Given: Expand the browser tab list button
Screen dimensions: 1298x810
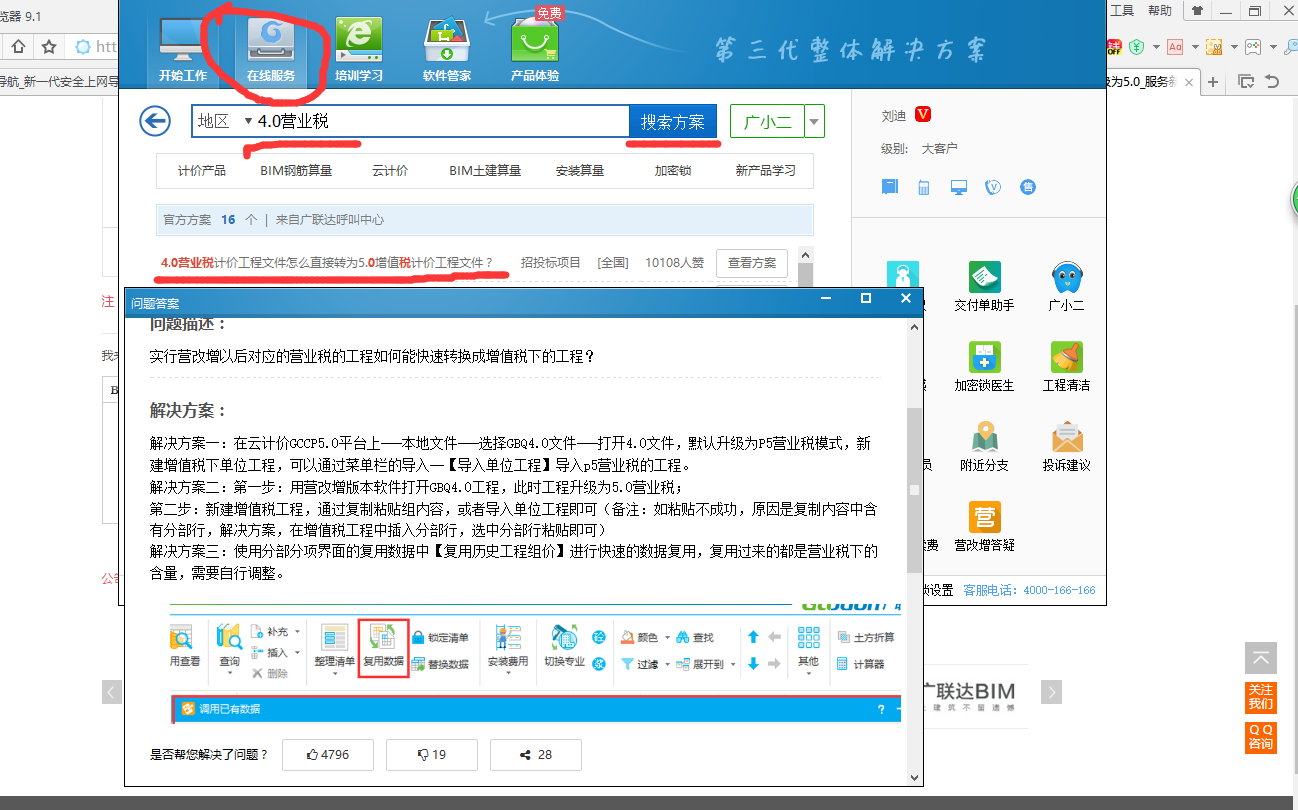Looking at the screenshot, I should click(1246, 81).
